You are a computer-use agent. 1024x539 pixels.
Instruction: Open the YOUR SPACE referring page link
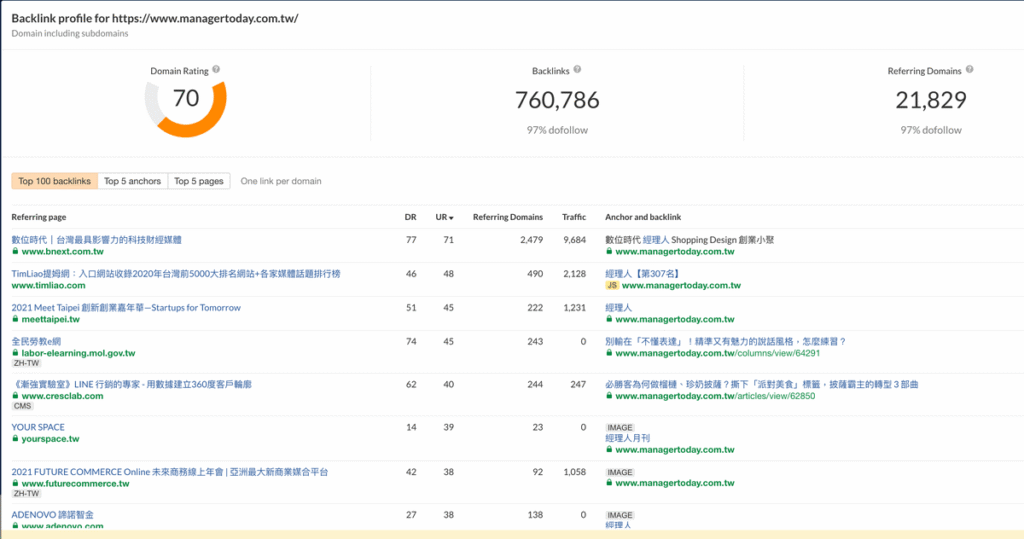pos(38,427)
